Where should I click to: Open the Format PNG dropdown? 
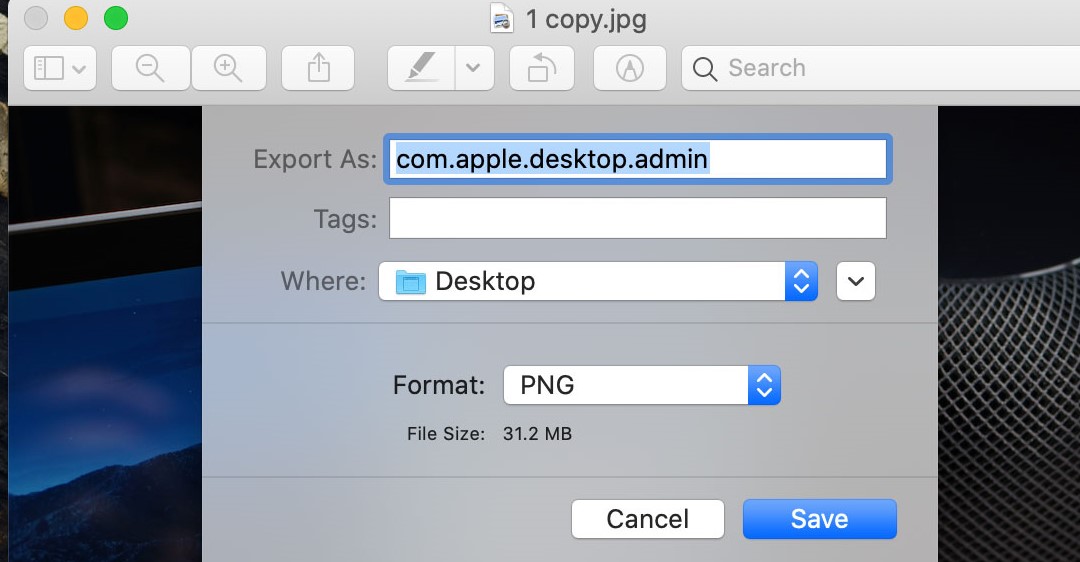click(642, 385)
